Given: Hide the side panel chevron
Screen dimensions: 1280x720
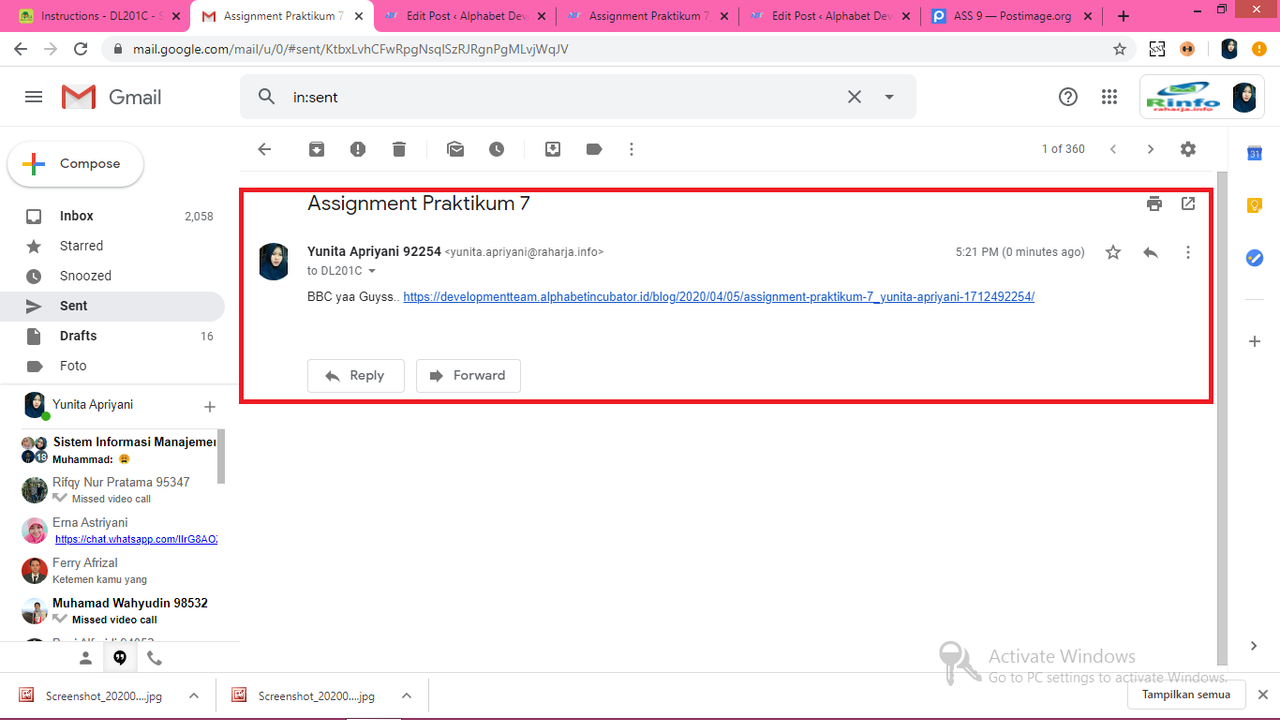Looking at the screenshot, I should tap(1254, 646).
